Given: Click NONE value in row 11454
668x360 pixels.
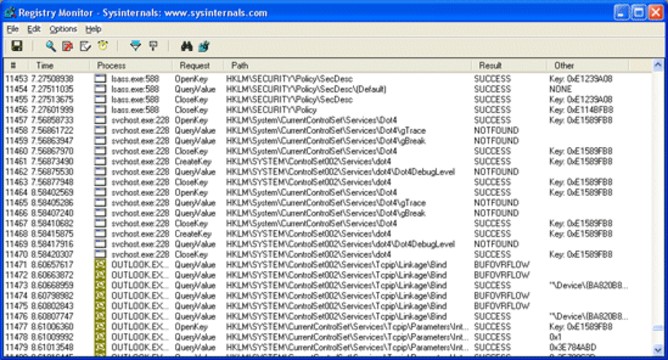Looking at the screenshot, I should [x=560, y=89].
